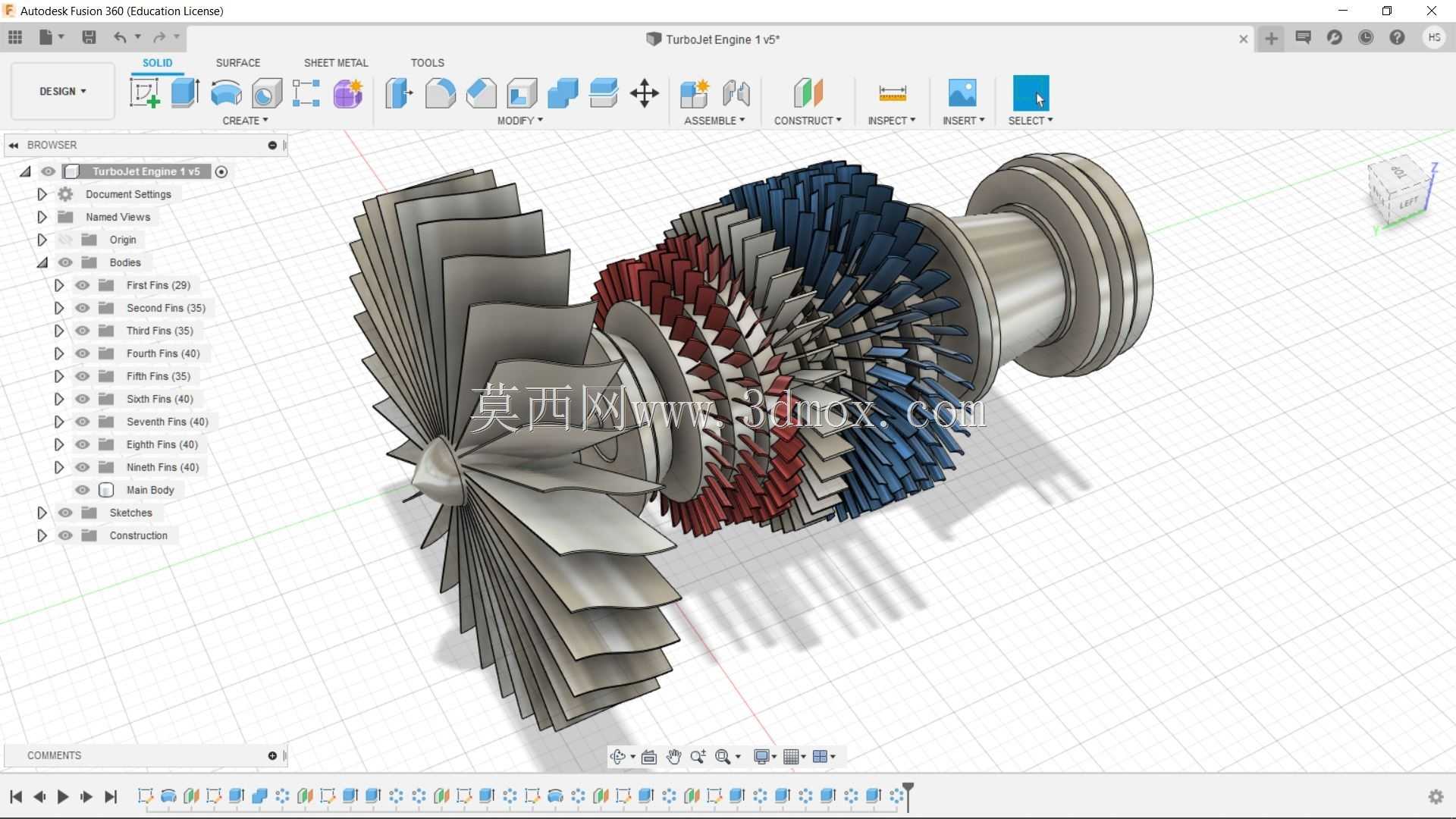Image resolution: width=1456 pixels, height=819 pixels.
Task: Expand the Seventh Fins (40) folder
Action: point(58,422)
